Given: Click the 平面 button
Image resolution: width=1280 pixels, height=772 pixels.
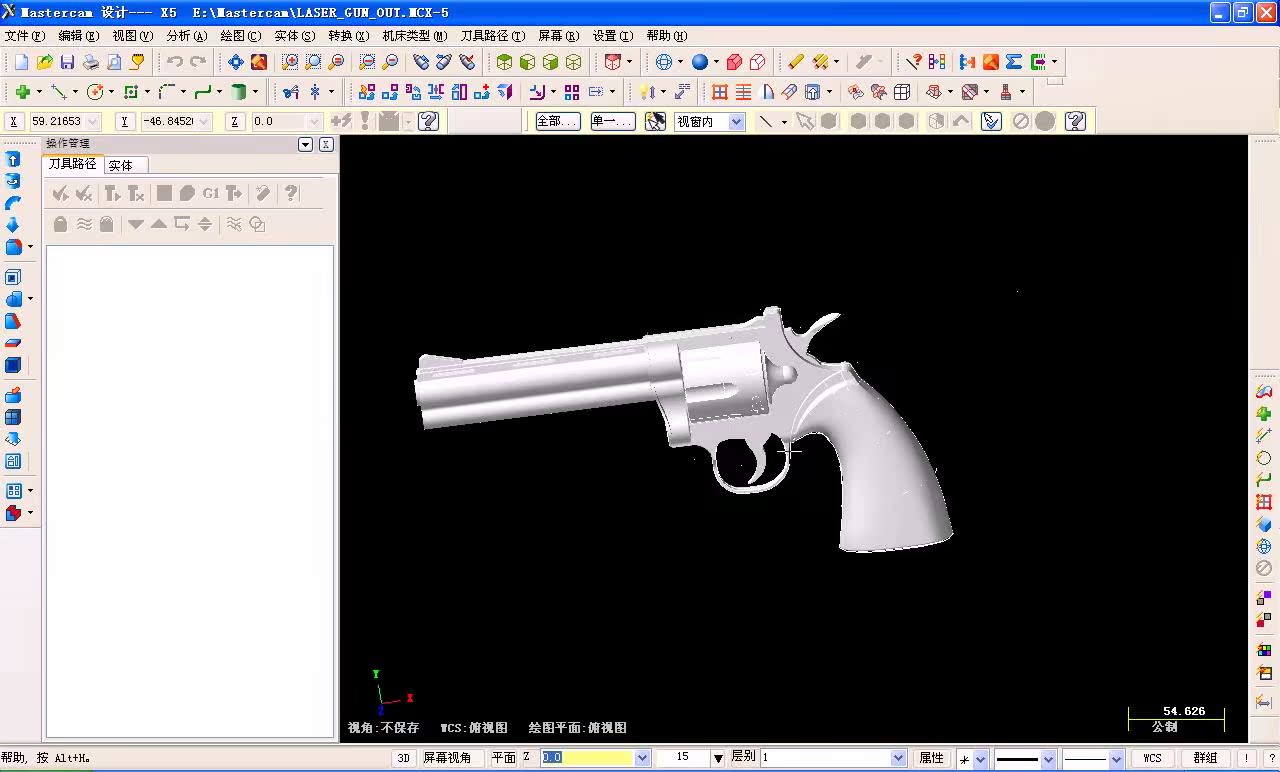Looking at the screenshot, I should [504, 758].
